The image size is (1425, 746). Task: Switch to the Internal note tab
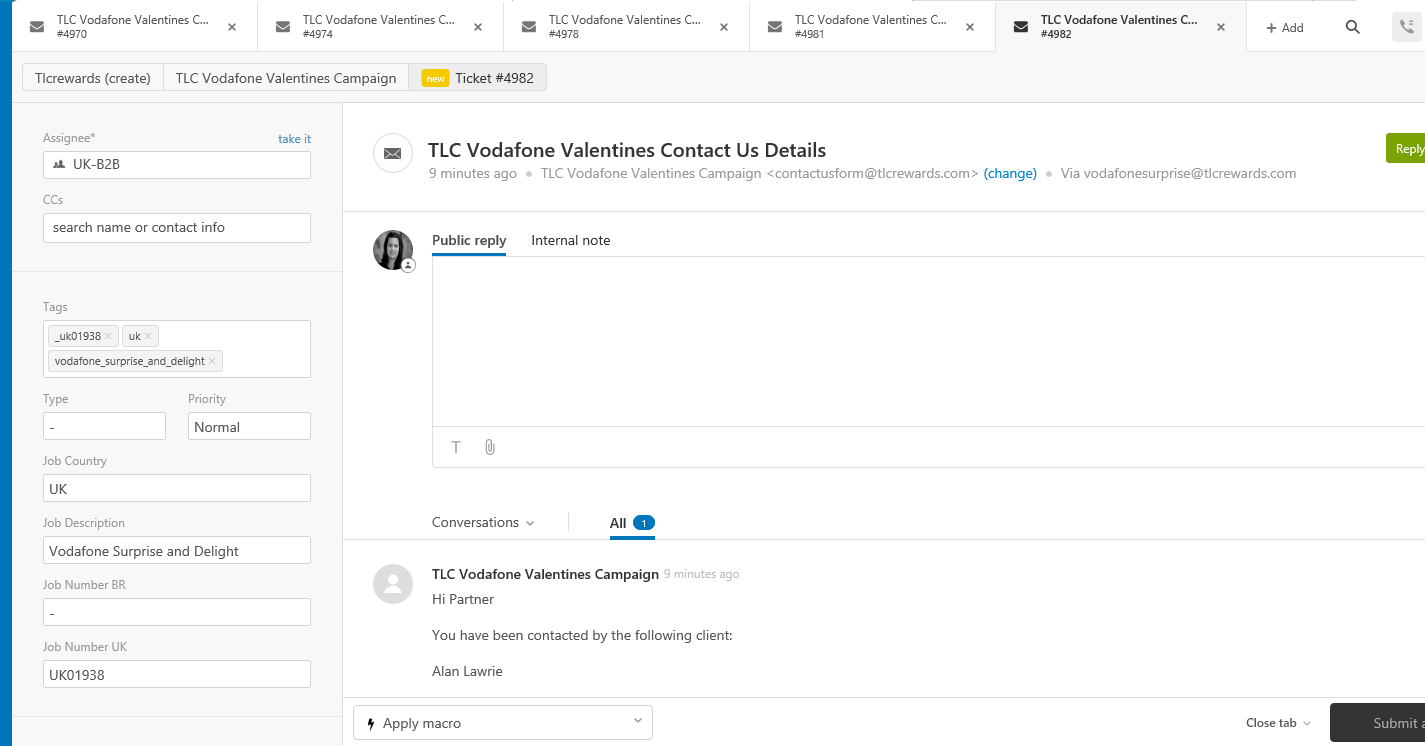pyautogui.click(x=570, y=240)
